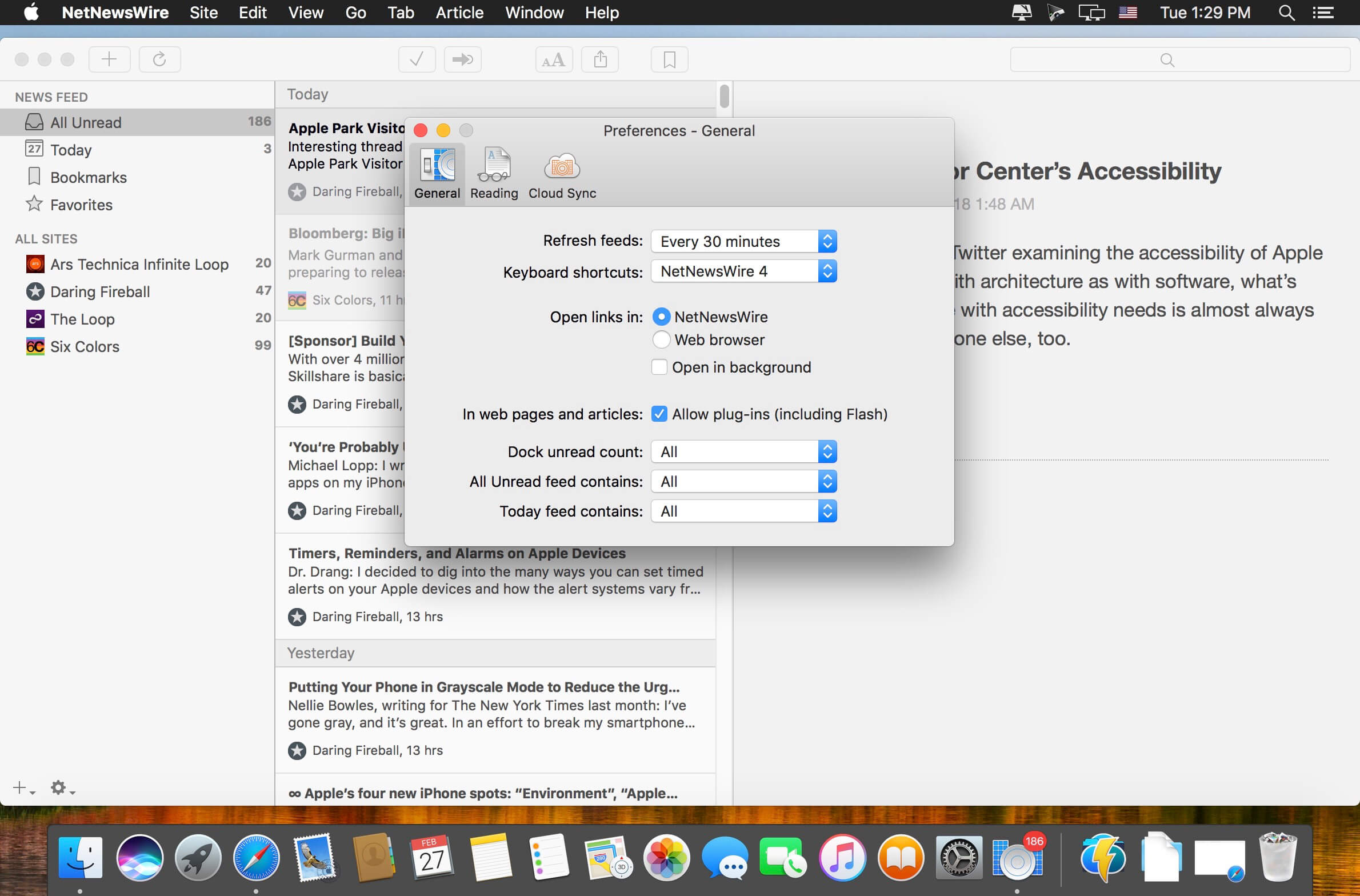Select Six Colors site in sidebar
This screenshot has width=1360, height=896.
point(137,346)
